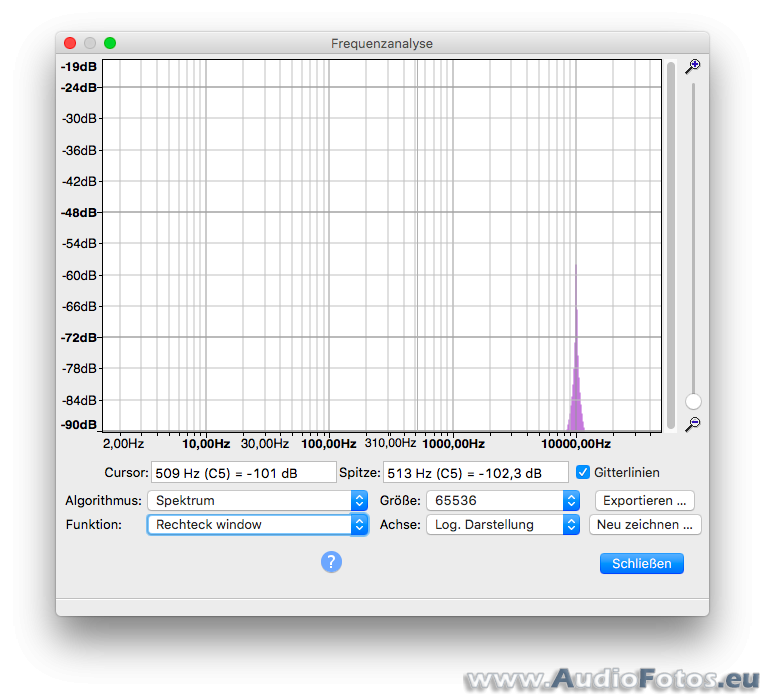The width and height of the screenshot is (765, 696).
Task: Click the 30,00Hz axis label
Action: pyautogui.click(x=264, y=444)
